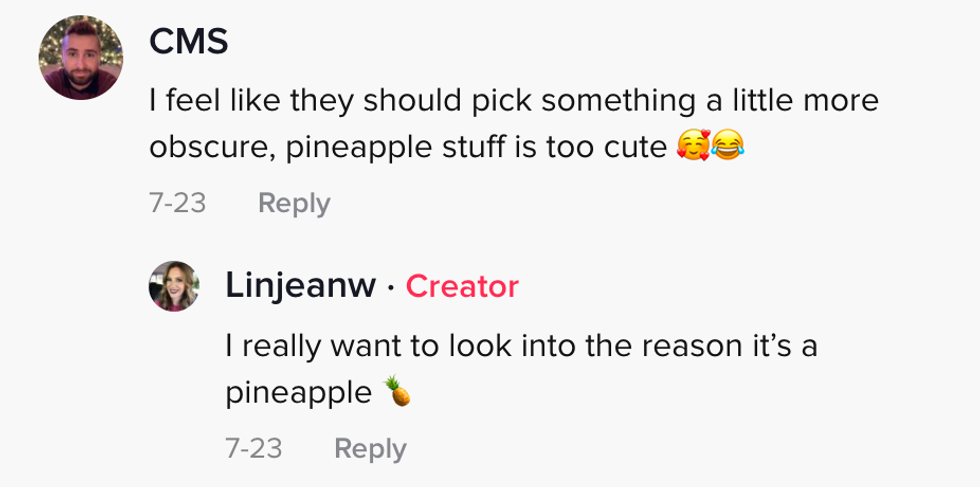
Task: Open CMS's profile picture
Action: pos(81,58)
